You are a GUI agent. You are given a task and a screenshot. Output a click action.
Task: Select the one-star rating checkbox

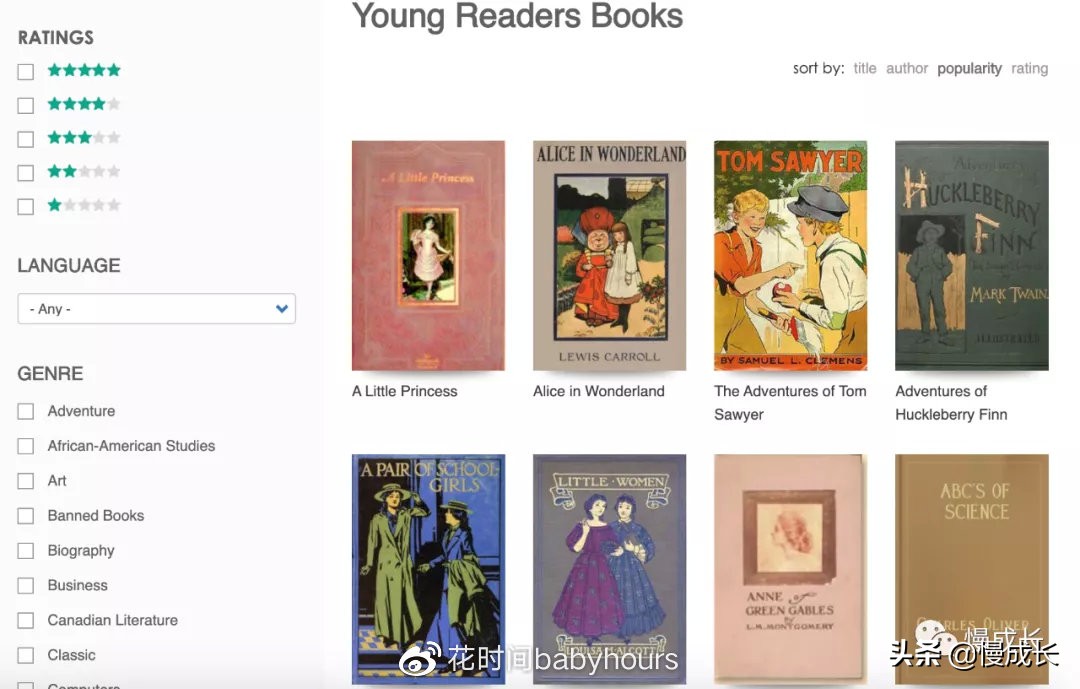[x=25, y=207]
